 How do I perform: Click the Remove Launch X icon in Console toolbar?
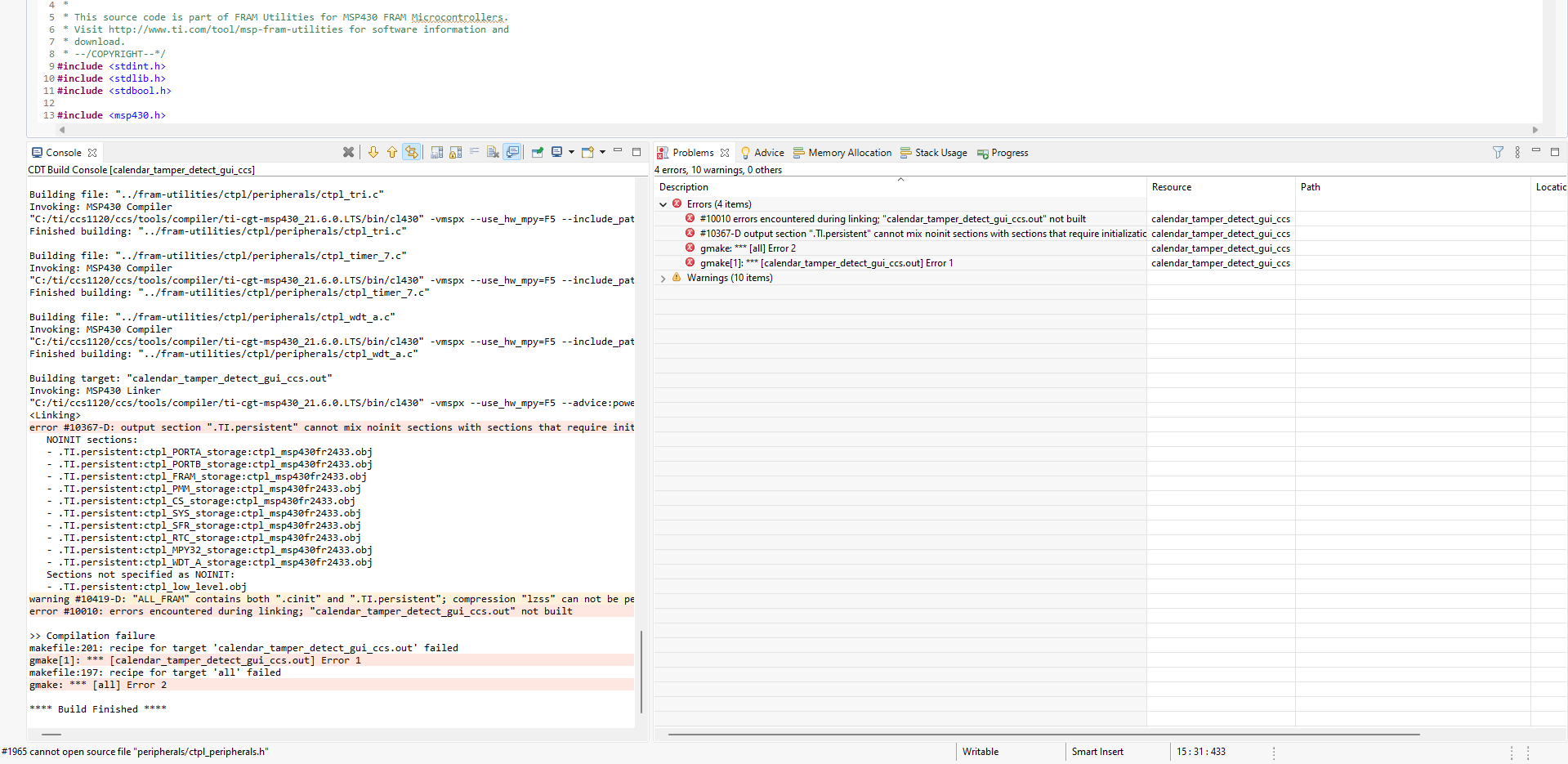tap(349, 152)
